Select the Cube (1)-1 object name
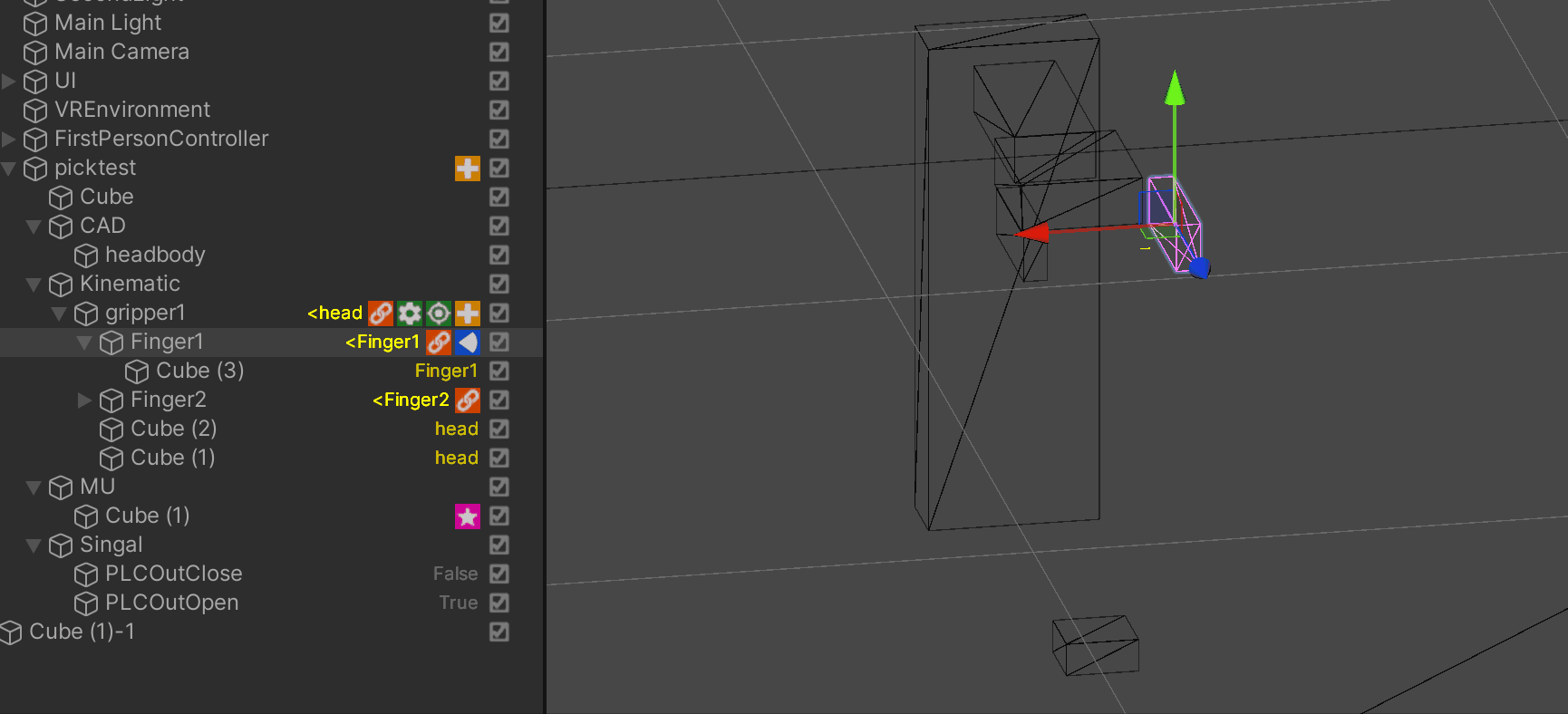Screen dimensions: 1568x714 [82, 632]
